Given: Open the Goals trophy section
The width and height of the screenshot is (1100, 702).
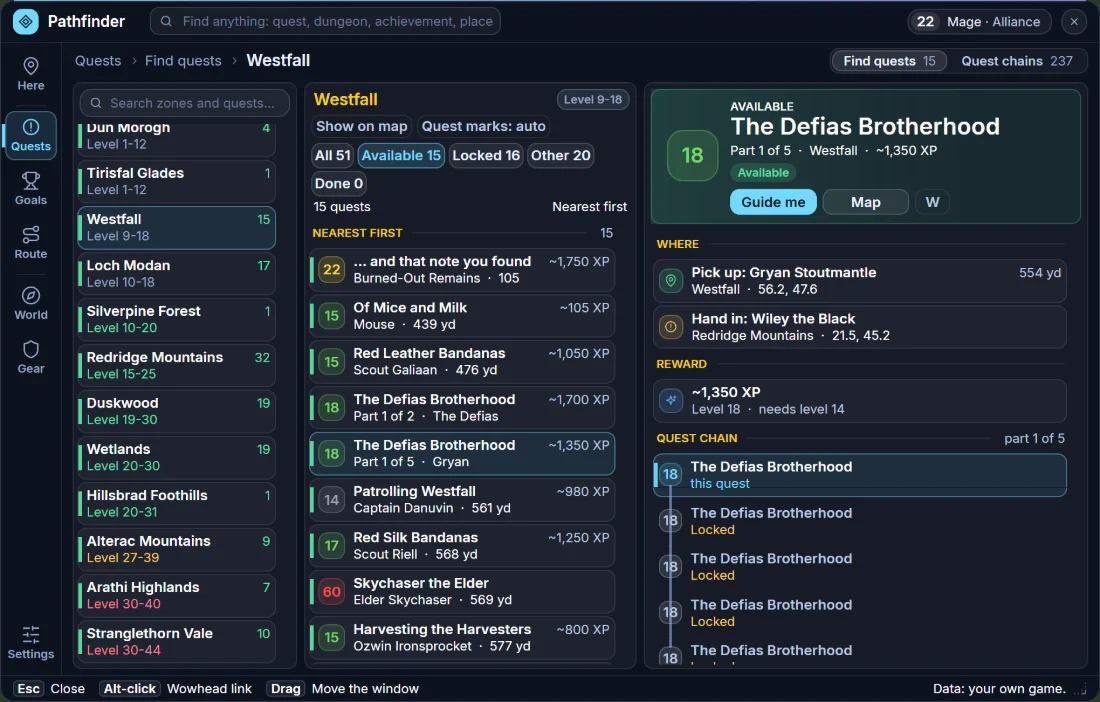Looking at the screenshot, I should point(31,189).
